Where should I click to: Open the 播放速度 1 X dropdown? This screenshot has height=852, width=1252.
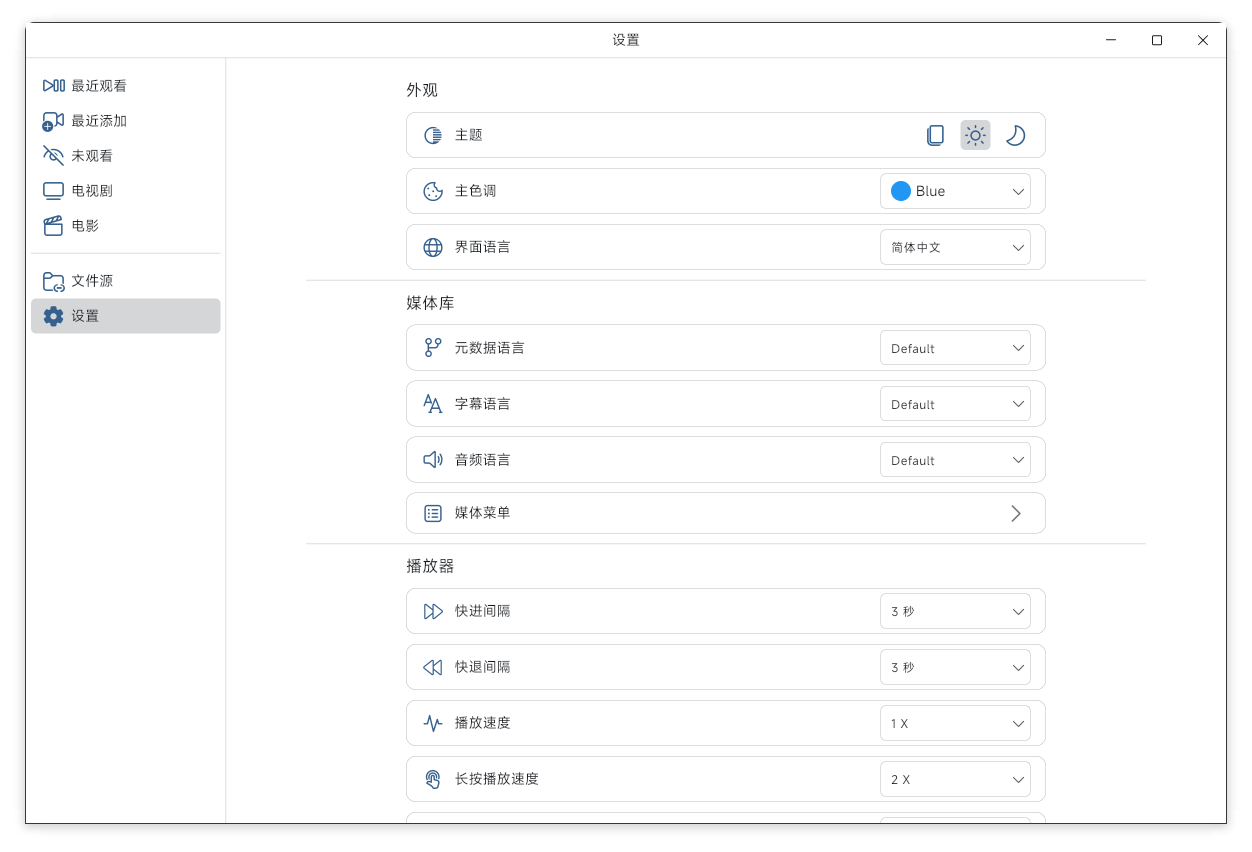(x=955, y=723)
